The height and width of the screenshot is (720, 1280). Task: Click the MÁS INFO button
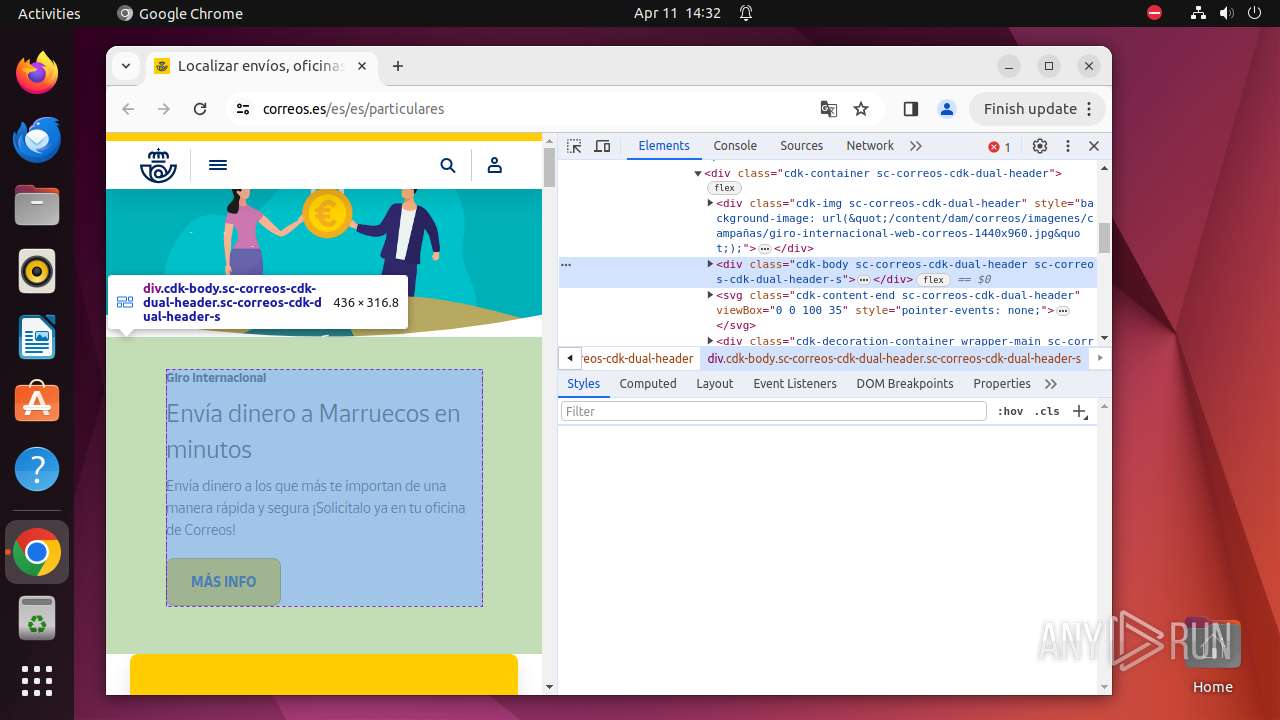224,582
